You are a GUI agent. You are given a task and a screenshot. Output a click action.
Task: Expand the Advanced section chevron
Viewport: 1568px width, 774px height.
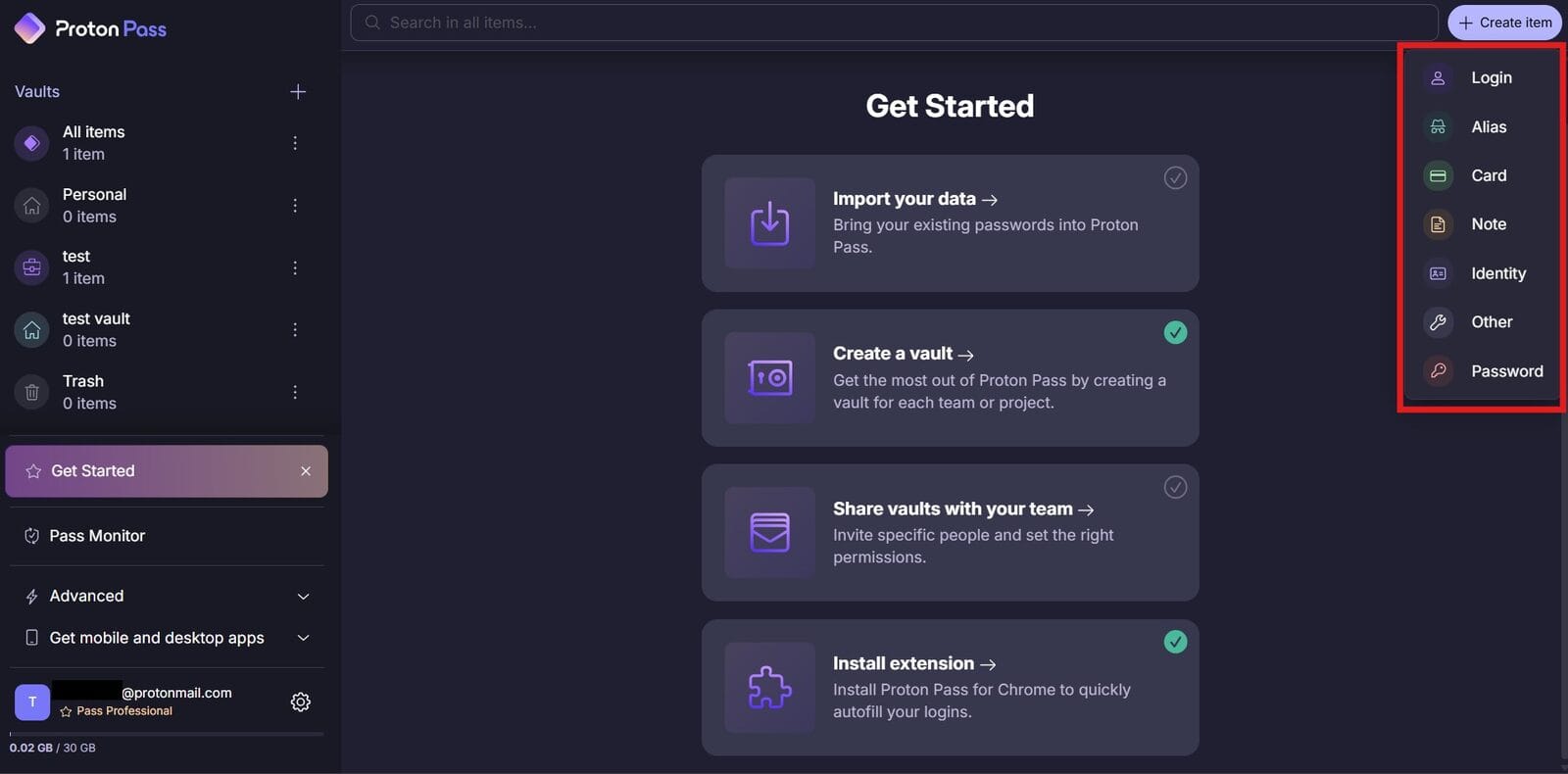[x=304, y=597]
